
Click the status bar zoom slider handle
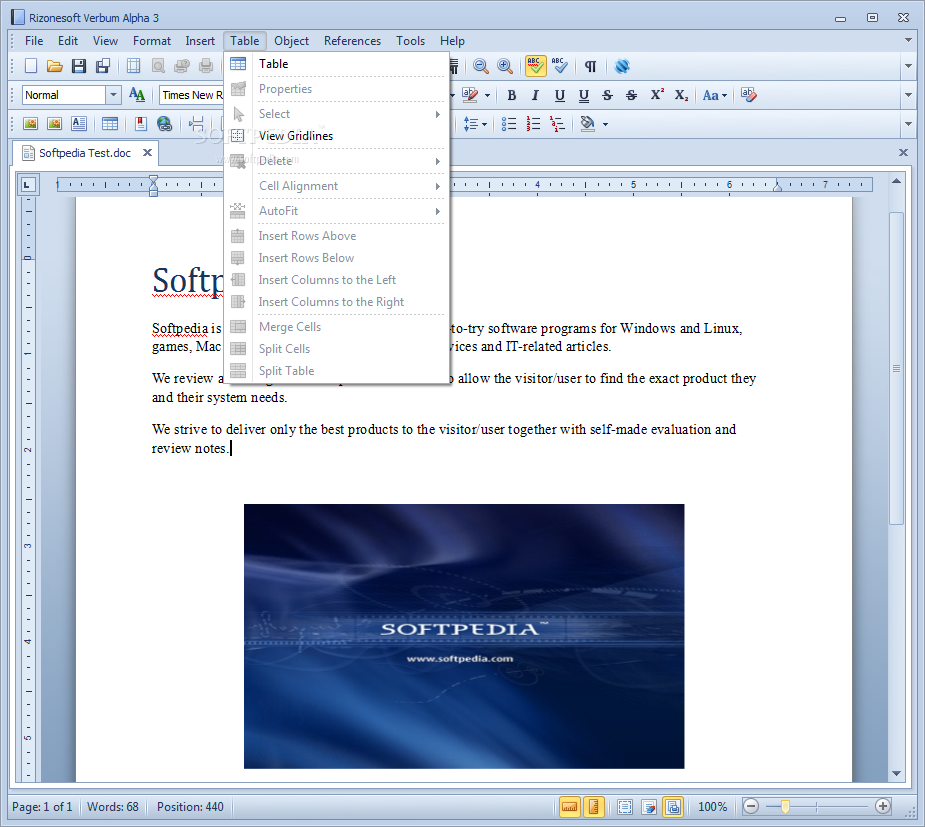coord(785,806)
